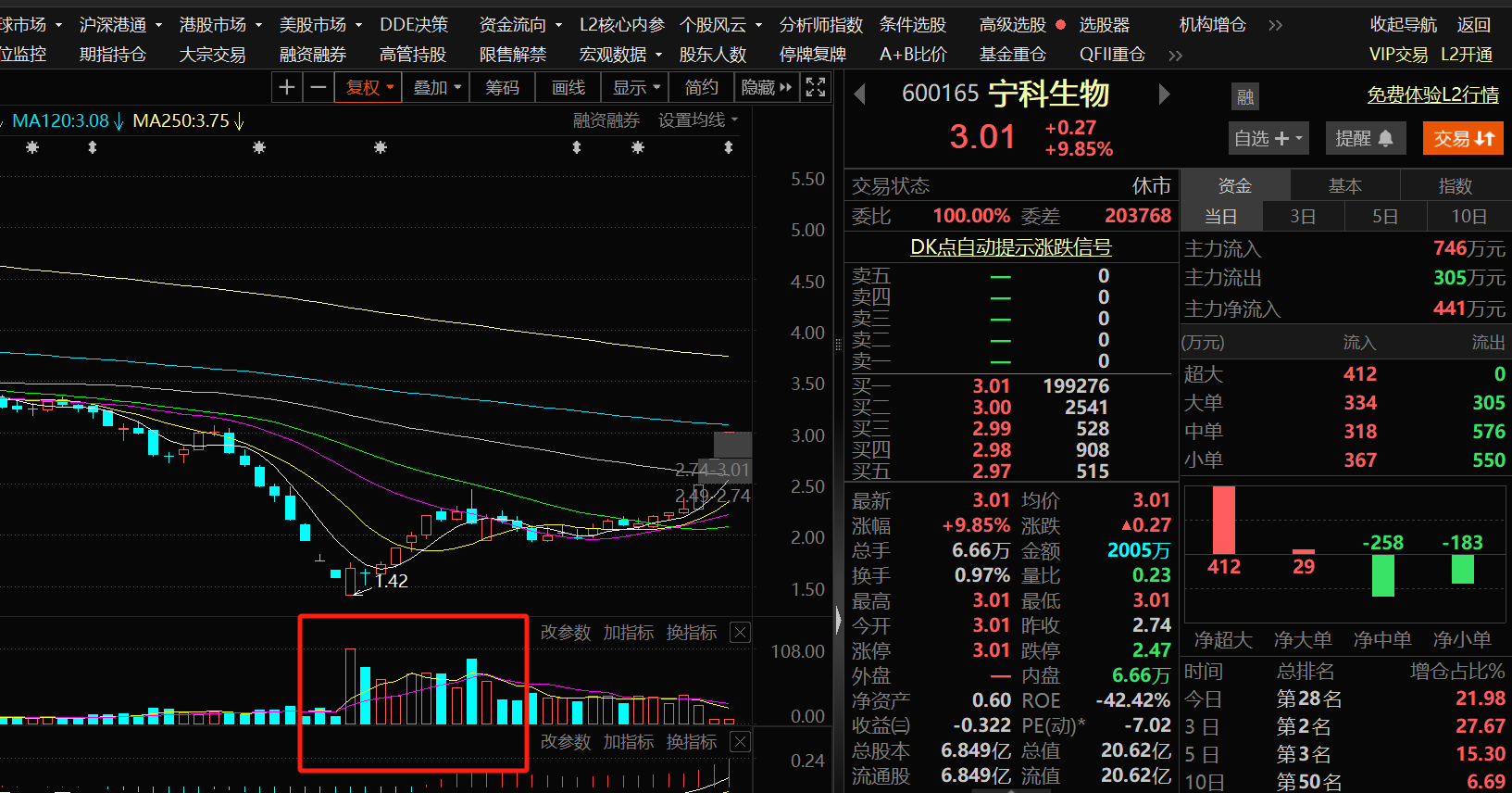Open the 复权 dropdown
1512x793 pixels.
tap(369, 88)
